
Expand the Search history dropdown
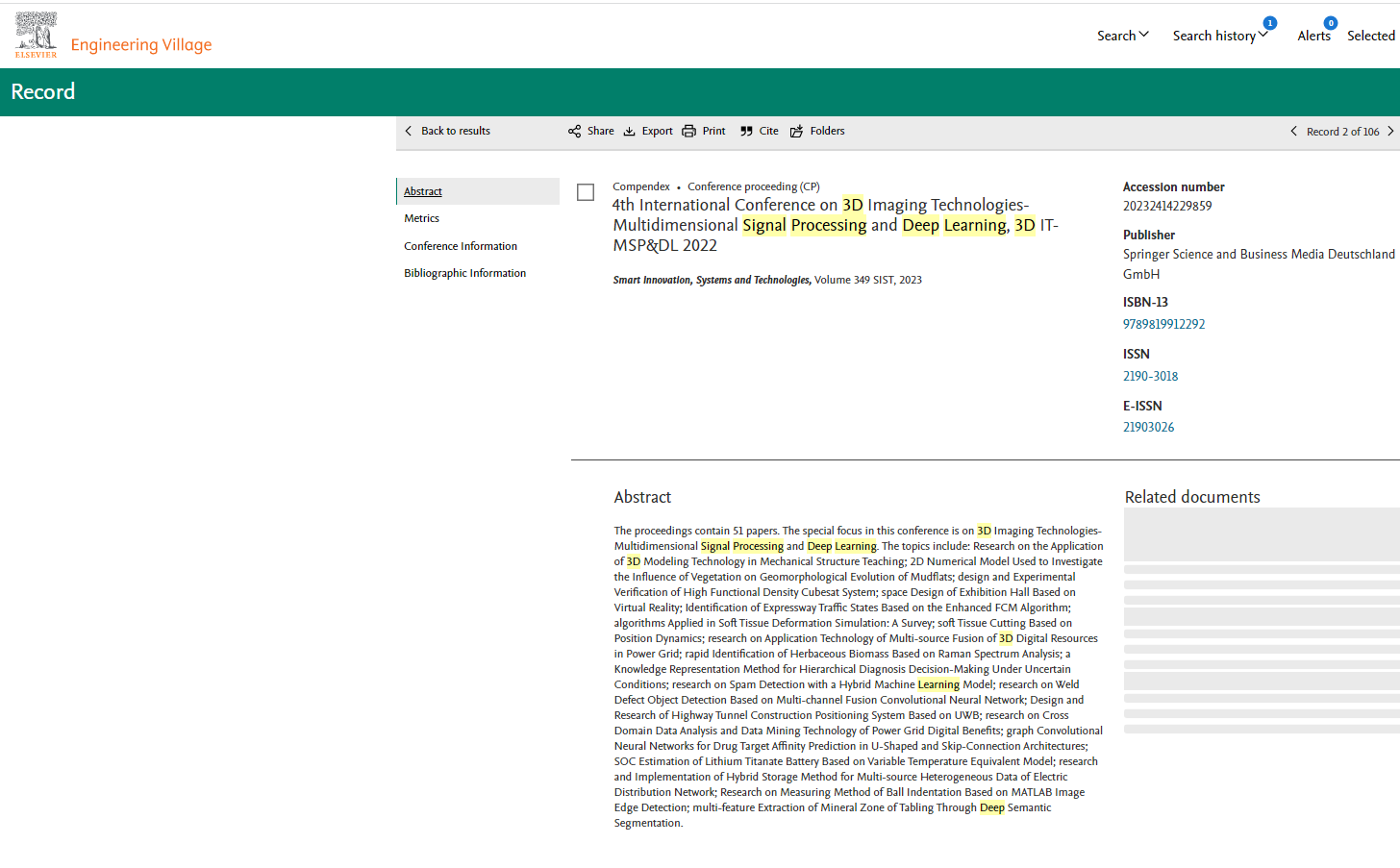(1220, 36)
